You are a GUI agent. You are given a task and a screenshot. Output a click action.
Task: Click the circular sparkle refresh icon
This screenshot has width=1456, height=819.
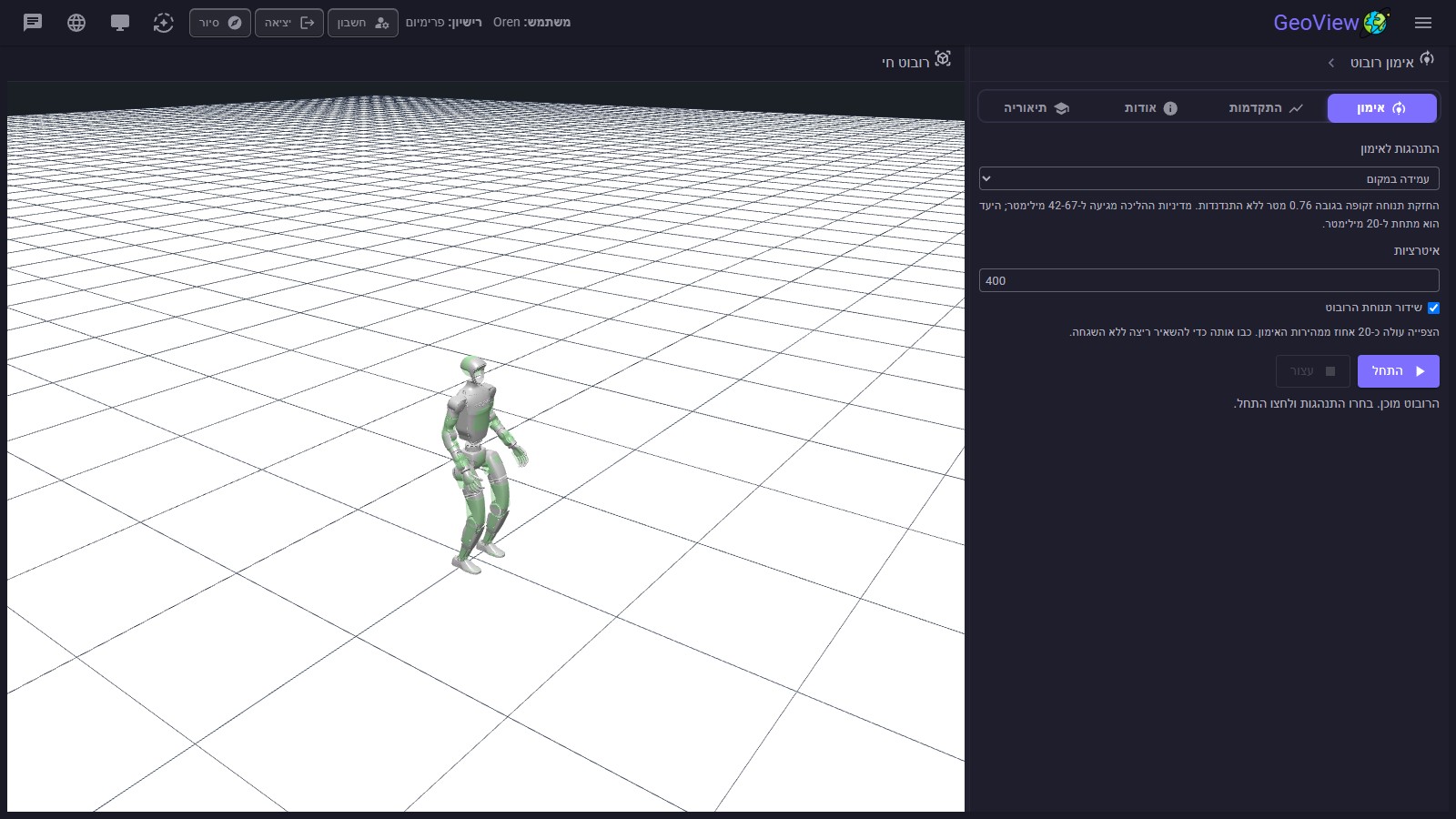click(x=164, y=23)
